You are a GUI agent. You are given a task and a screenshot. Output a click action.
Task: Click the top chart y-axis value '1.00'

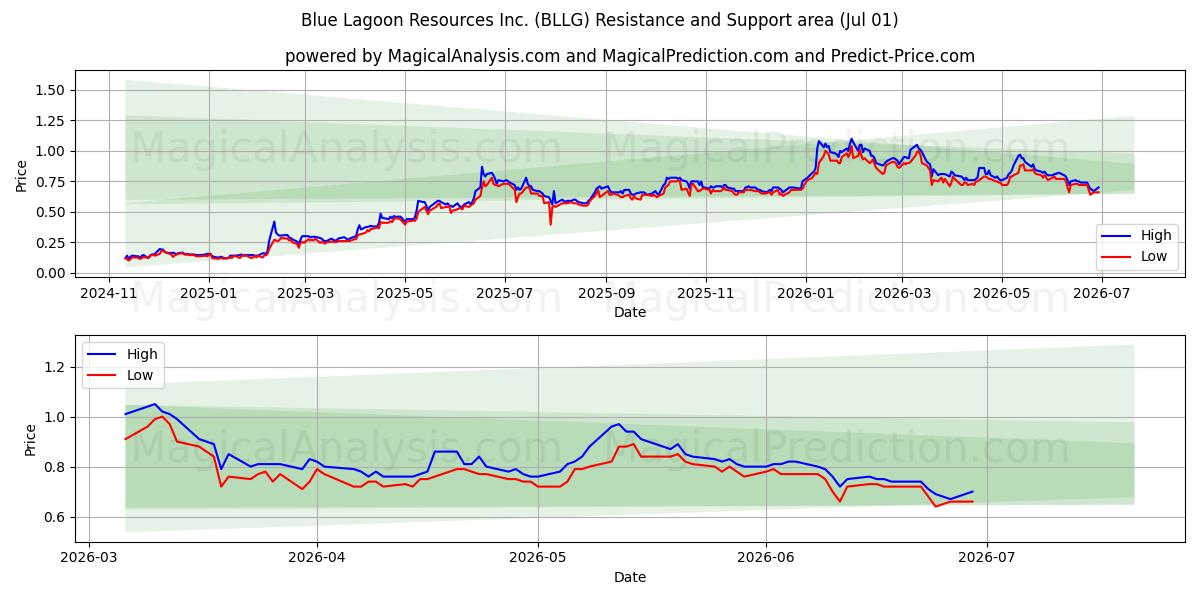click(x=52, y=151)
